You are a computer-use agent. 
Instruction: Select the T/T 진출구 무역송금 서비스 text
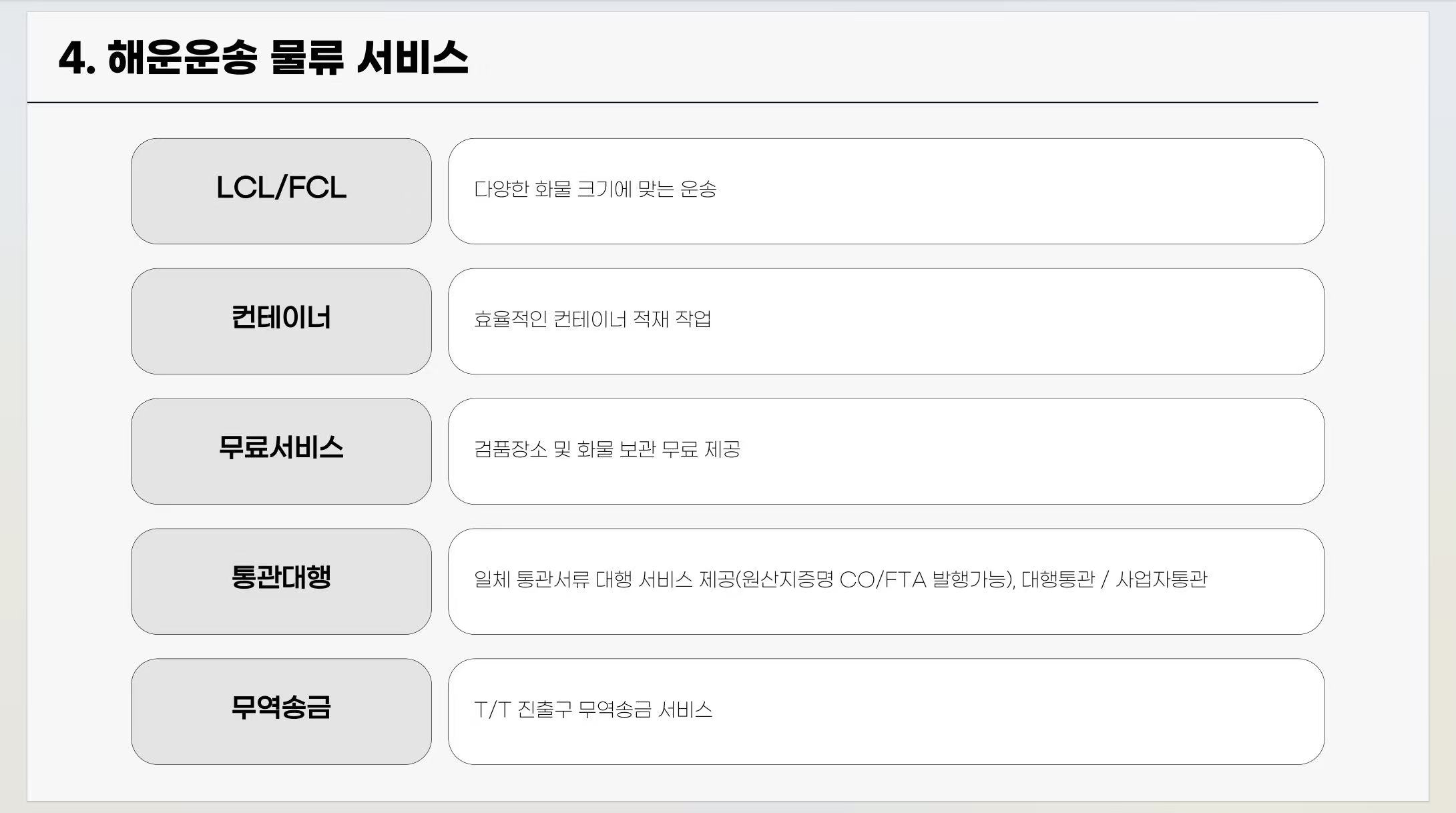[593, 710]
